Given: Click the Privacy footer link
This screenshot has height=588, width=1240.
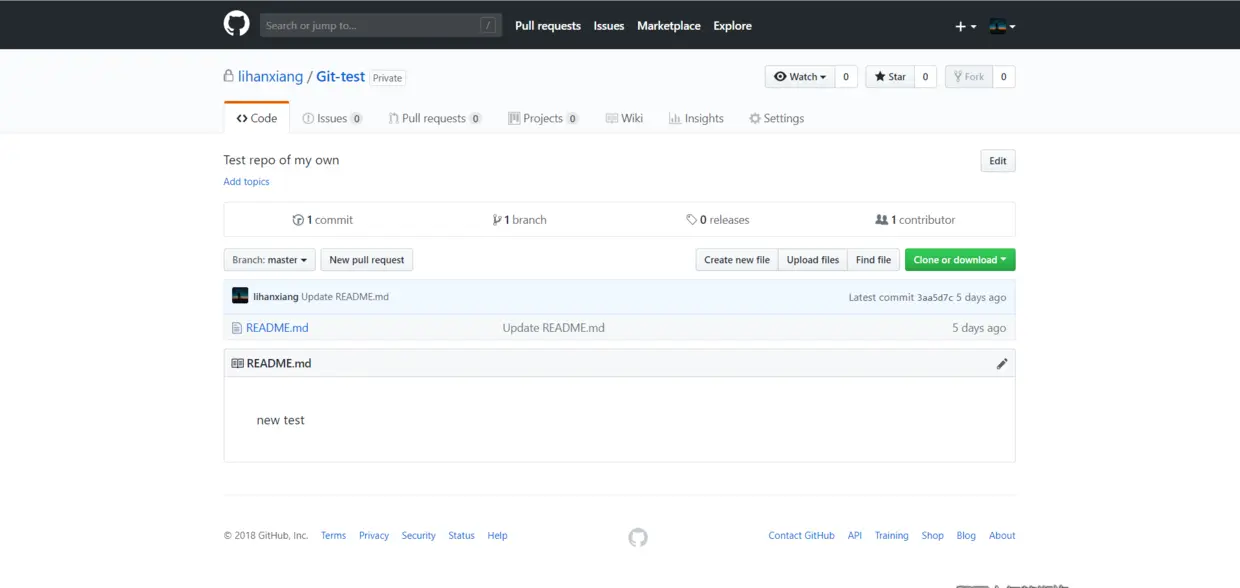Looking at the screenshot, I should click(x=374, y=536).
